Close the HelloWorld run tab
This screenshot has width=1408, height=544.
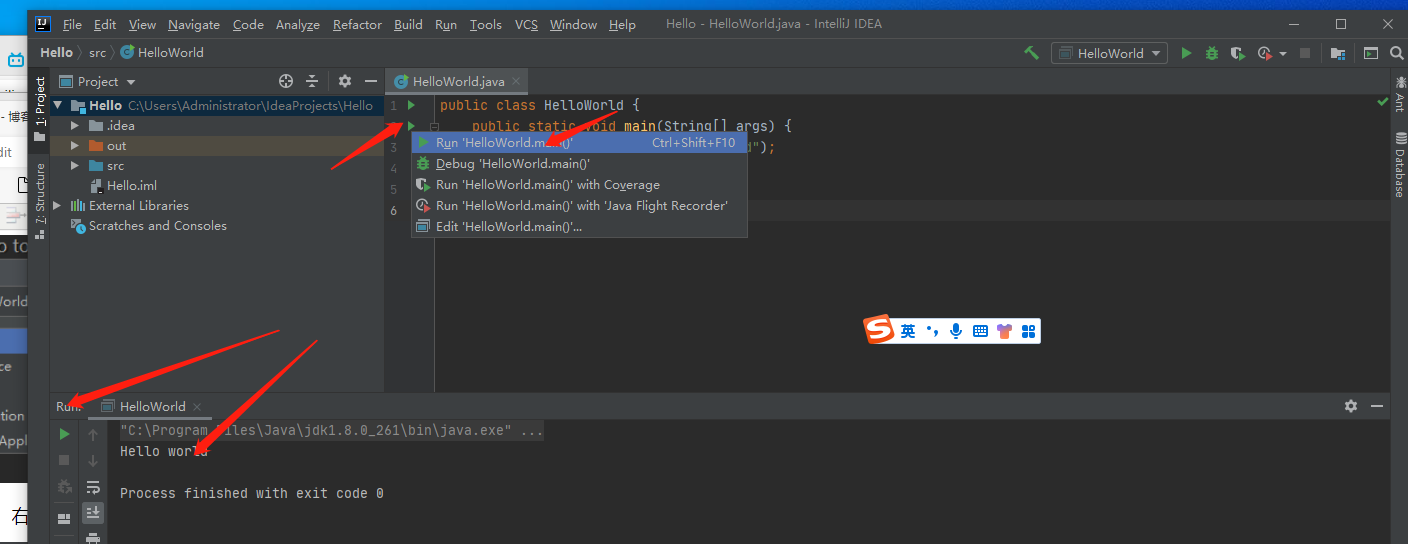point(197,406)
